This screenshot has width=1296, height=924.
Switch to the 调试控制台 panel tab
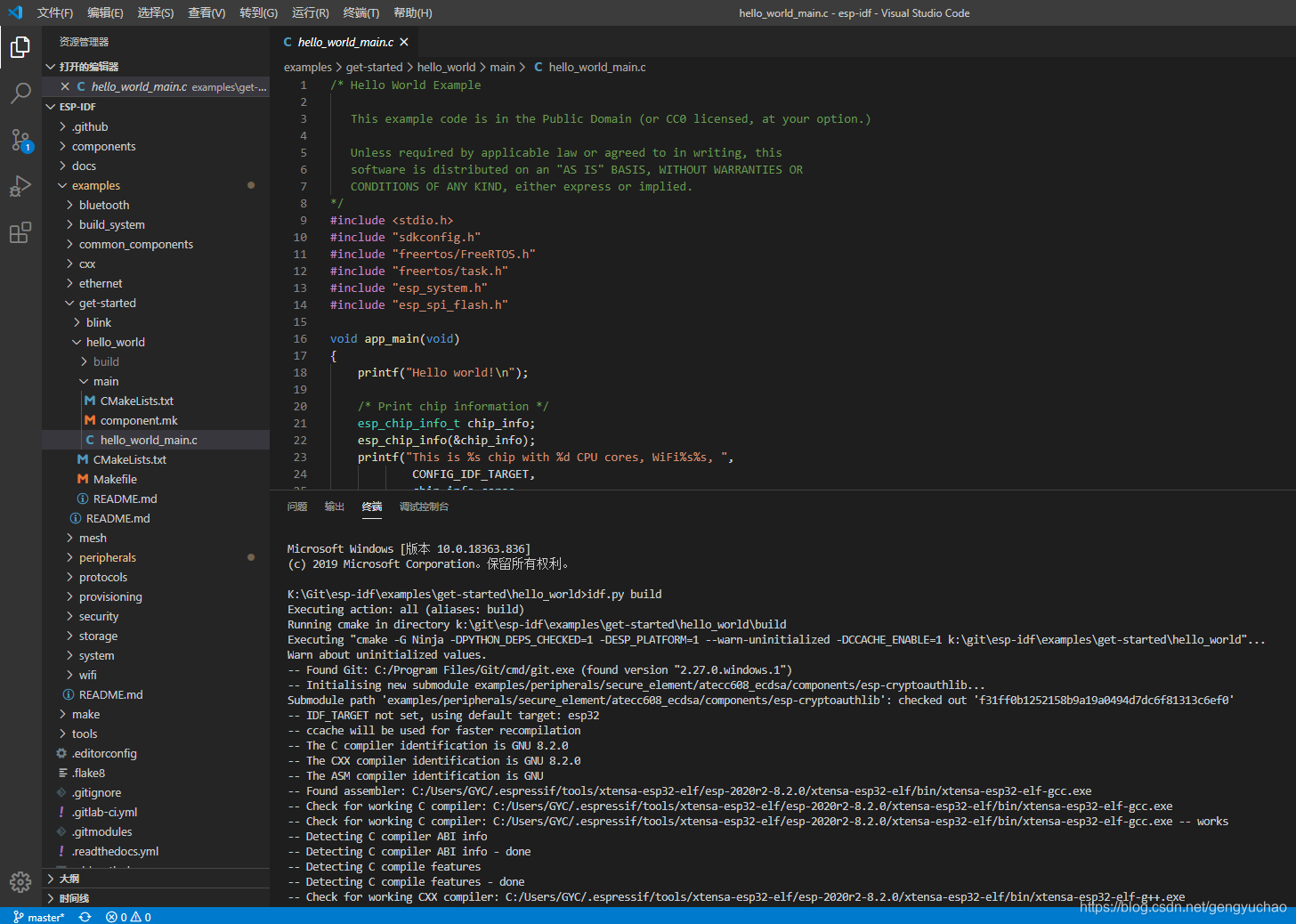pos(424,507)
